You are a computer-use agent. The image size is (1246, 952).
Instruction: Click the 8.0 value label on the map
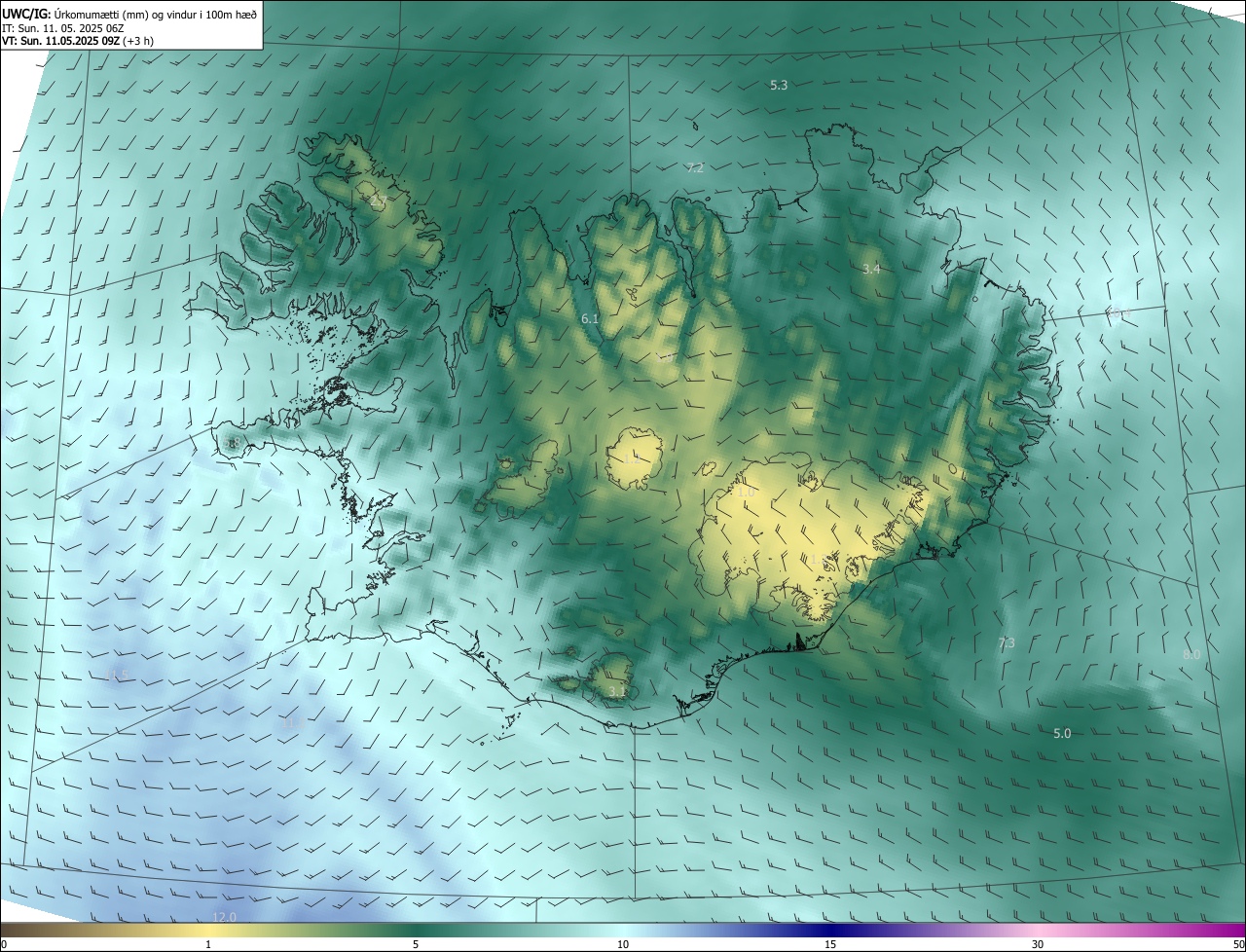[1191, 655]
